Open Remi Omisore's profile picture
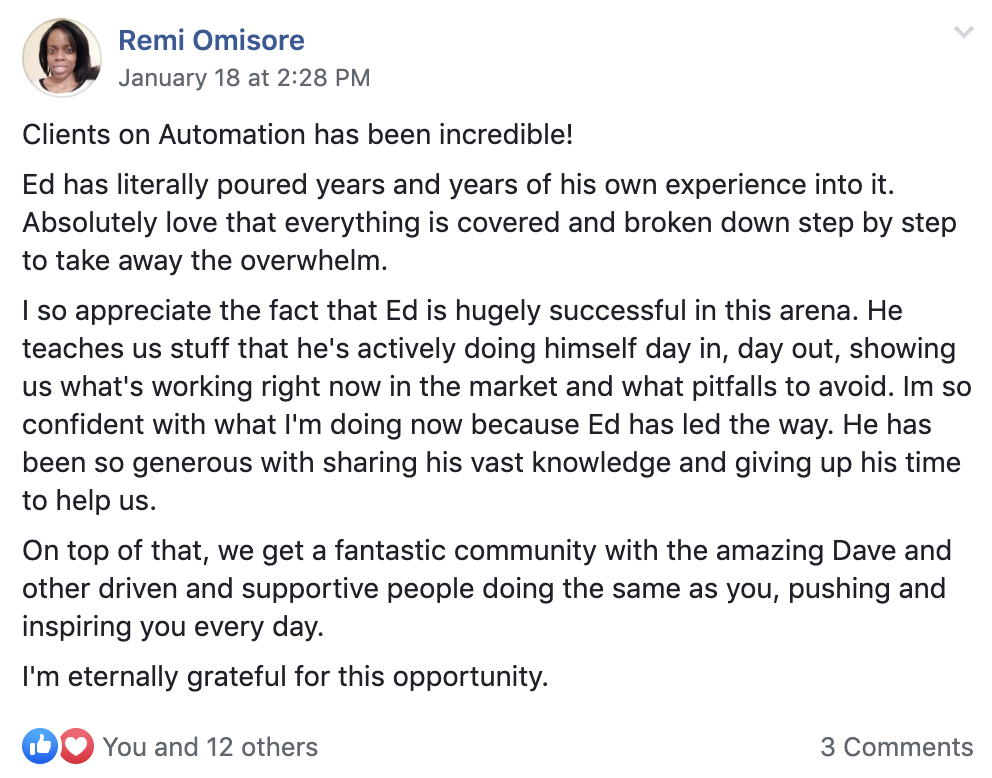This screenshot has height=778, width=992. 62,57
